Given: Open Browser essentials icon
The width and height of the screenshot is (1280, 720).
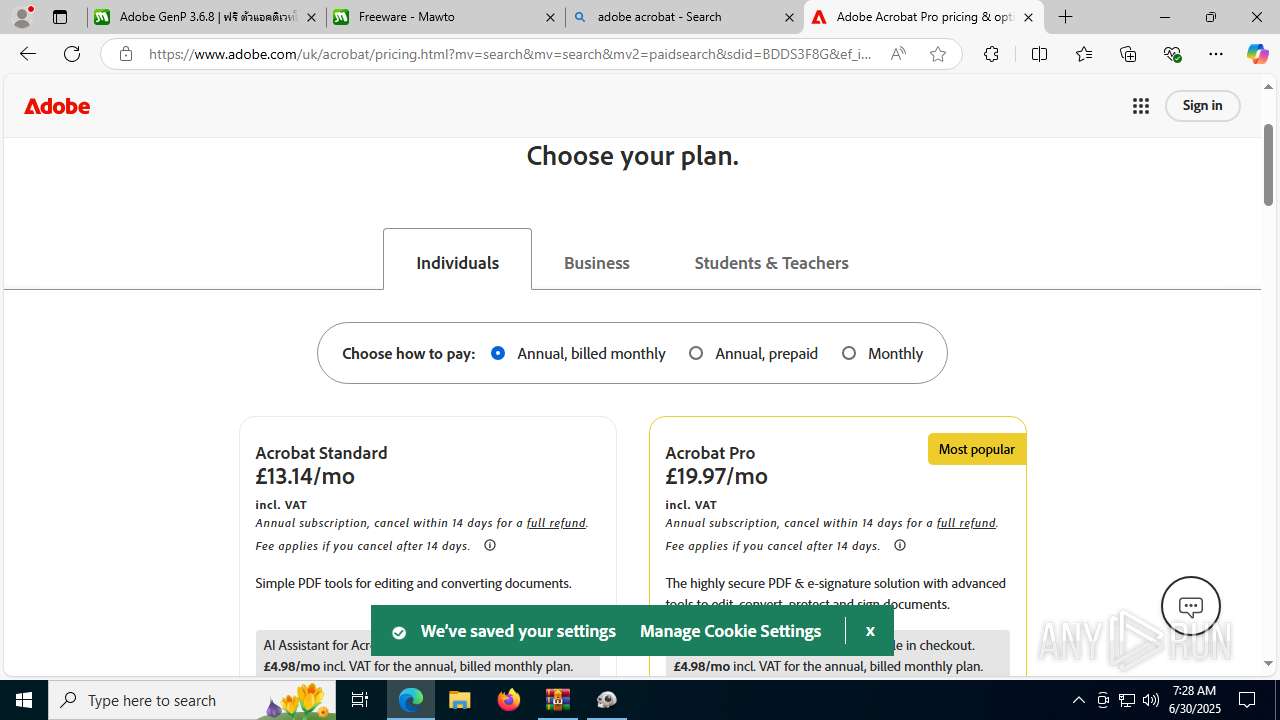Looking at the screenshot, I should [x=1172, y=54].
